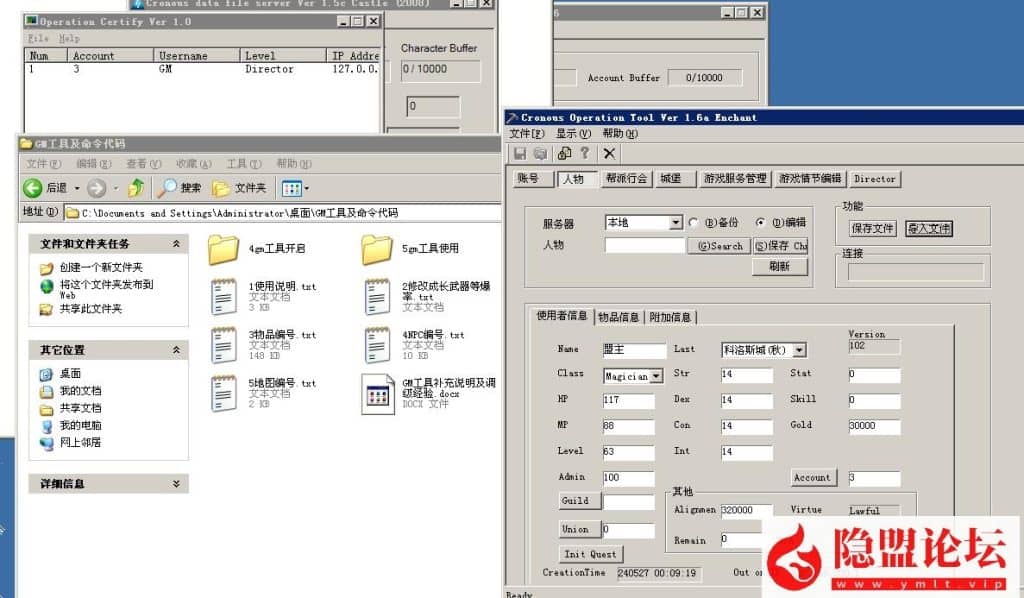The width and height of the screenshot is (1024, 598).
Task: Click the Save floppy disk toolbar icon
Action: [x=520, y=153]
